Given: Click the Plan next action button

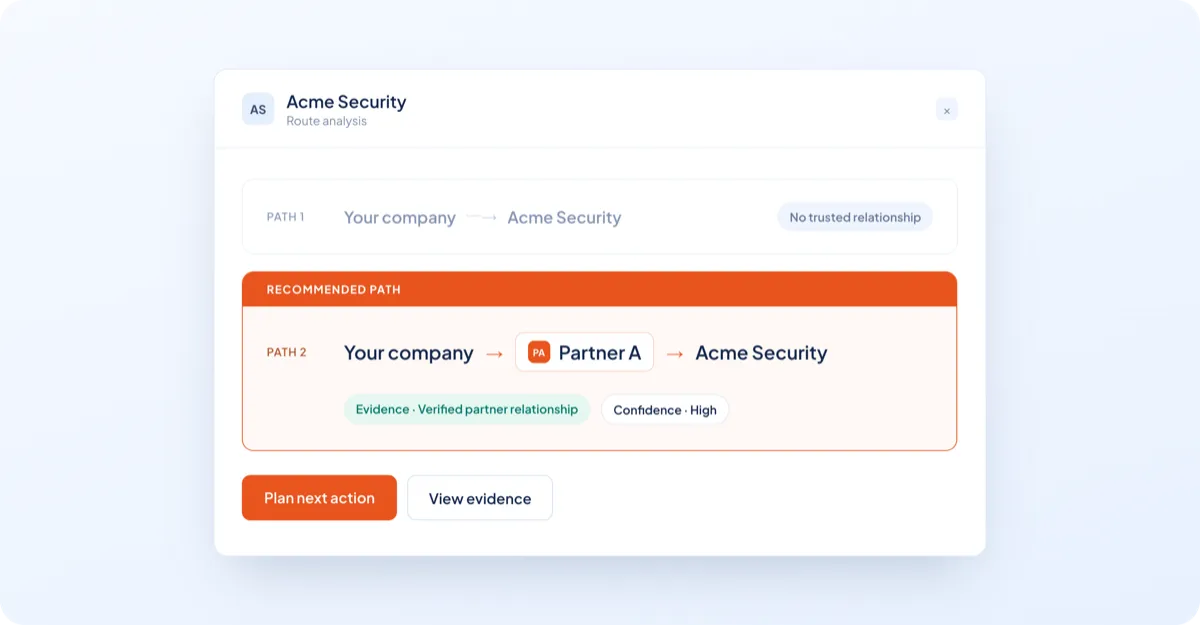Looking at the screenshot, I should coord(319,498).
